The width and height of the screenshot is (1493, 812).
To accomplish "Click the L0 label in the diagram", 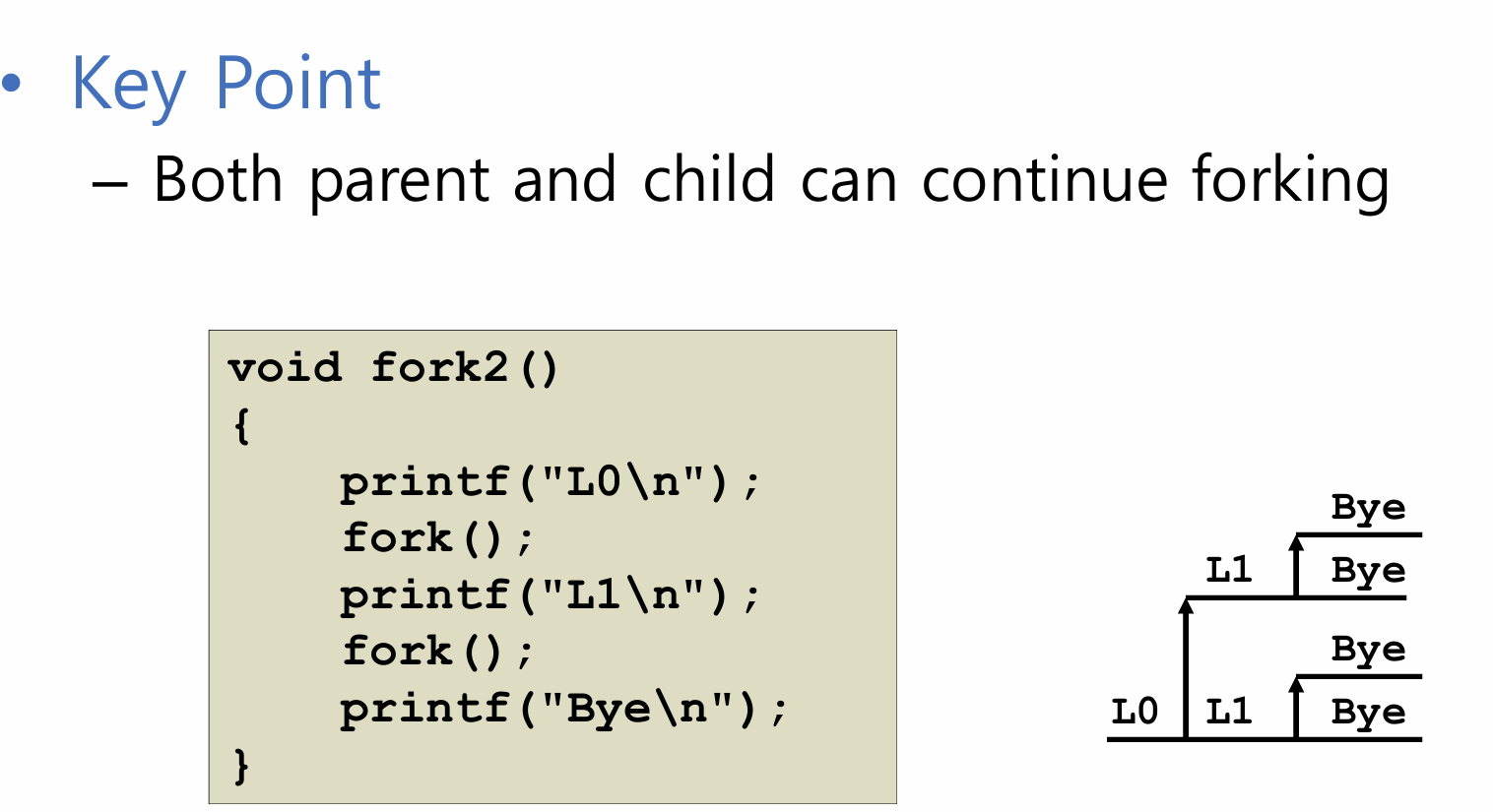I will pyautogui.click(x=1135, y=711).
